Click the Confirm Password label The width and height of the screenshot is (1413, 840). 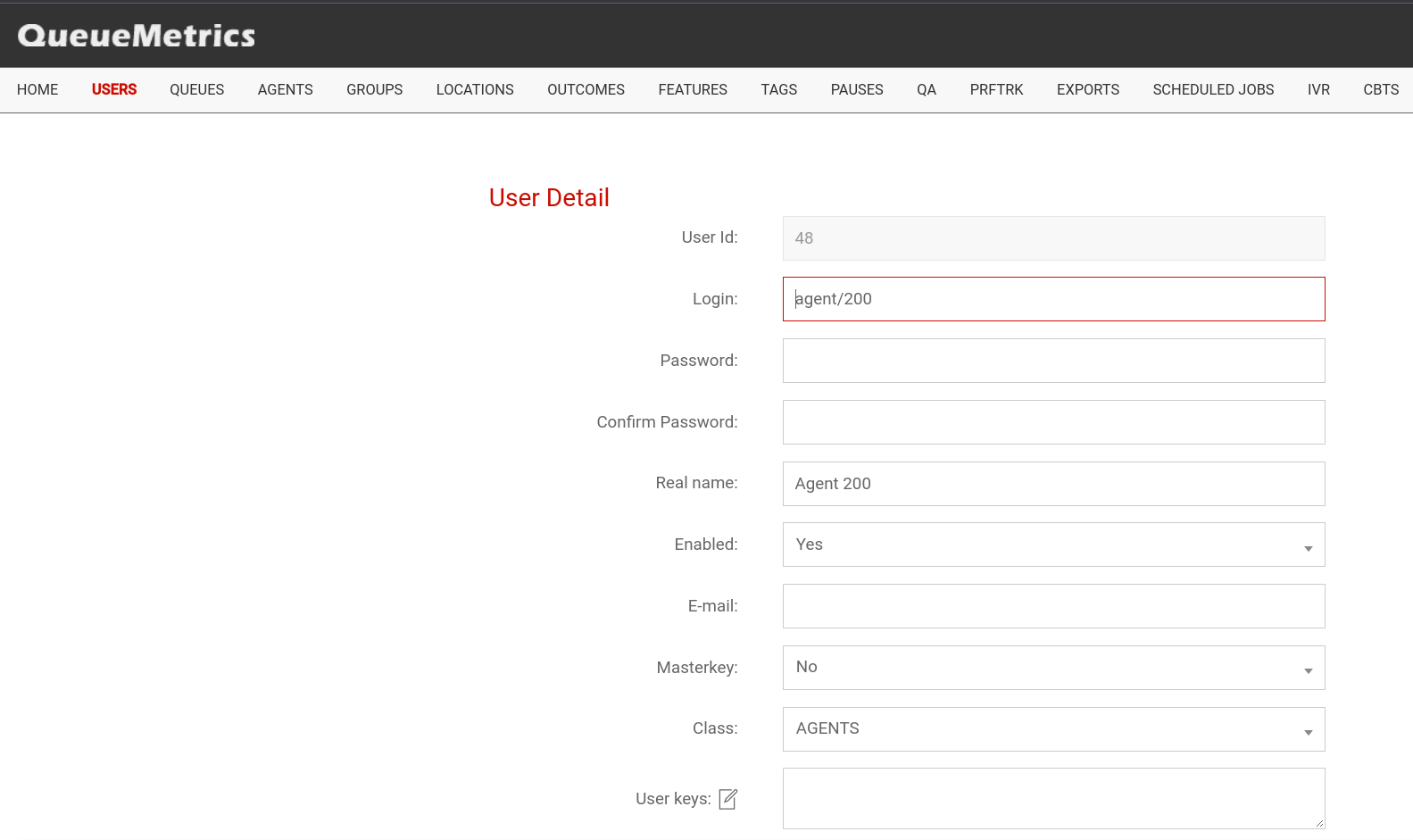667,422
